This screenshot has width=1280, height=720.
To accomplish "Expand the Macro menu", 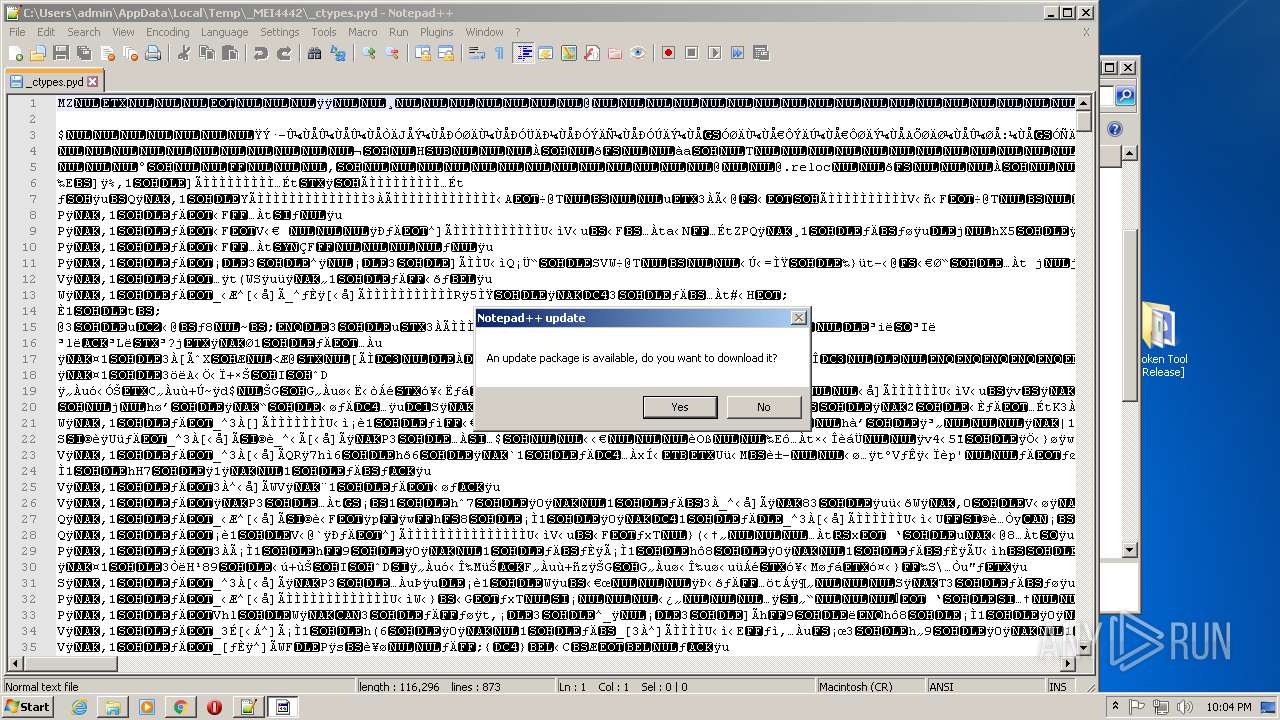I will 363,32.
